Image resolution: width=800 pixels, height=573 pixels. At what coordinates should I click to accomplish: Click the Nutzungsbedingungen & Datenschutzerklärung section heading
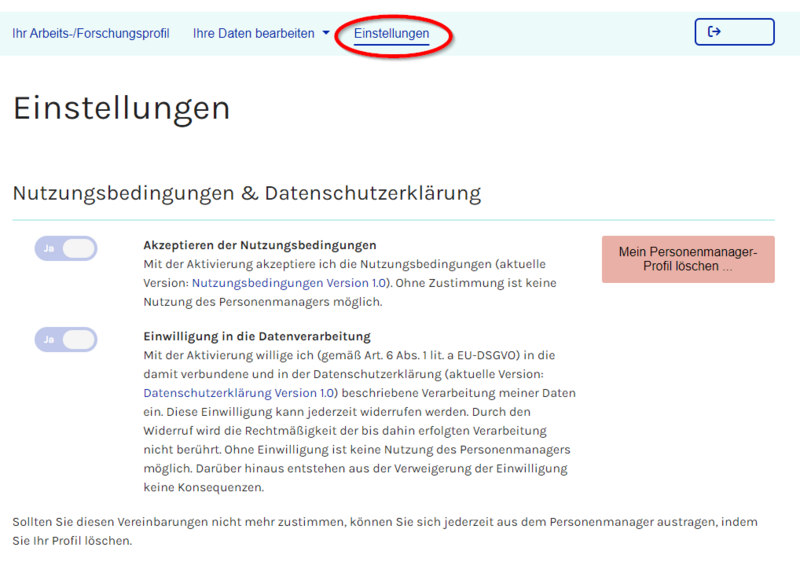246,193
